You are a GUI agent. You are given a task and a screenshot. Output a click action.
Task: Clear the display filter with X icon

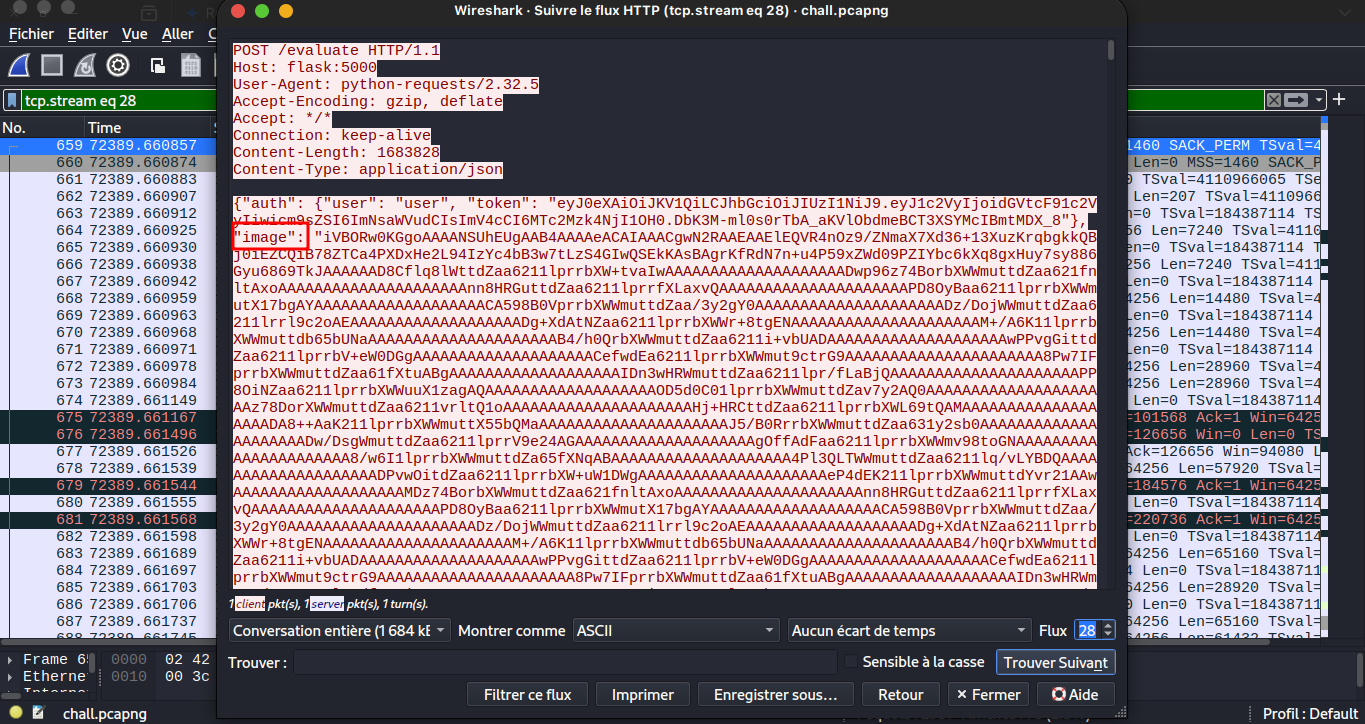tap(1273, 100)
